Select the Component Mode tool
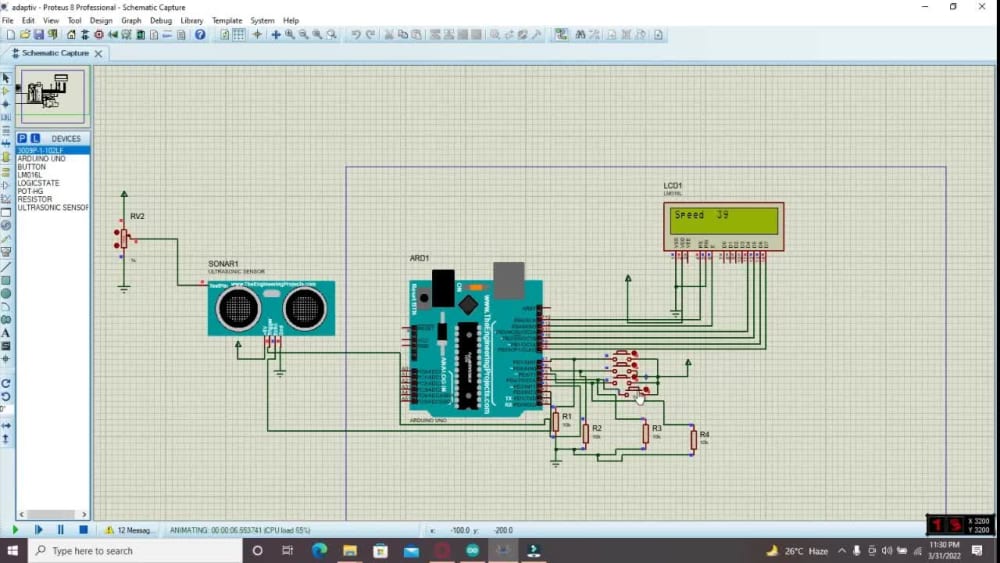This screenshot has height=563, width=1000. [6, 91]
